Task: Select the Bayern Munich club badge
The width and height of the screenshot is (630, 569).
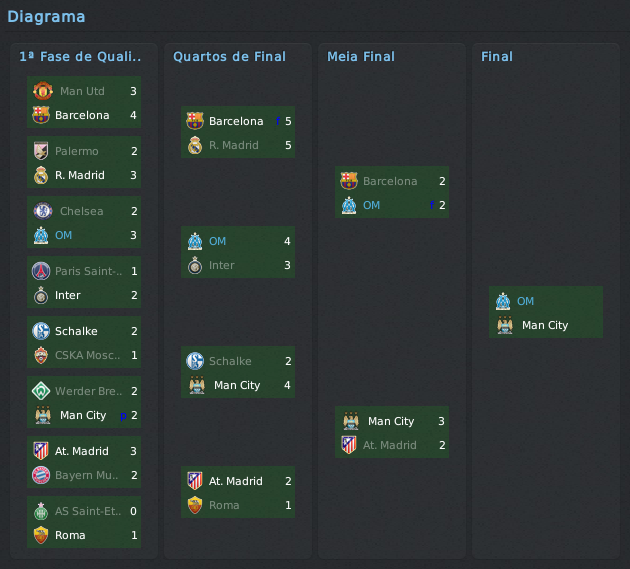Action: (x=41, y=475)
